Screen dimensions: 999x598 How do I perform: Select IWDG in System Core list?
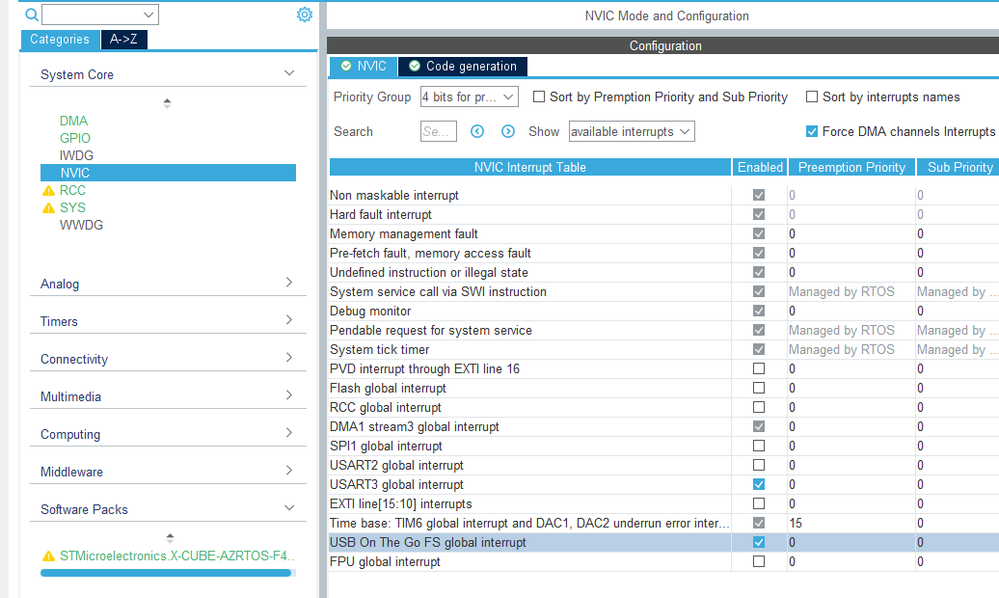coord(76,155)
